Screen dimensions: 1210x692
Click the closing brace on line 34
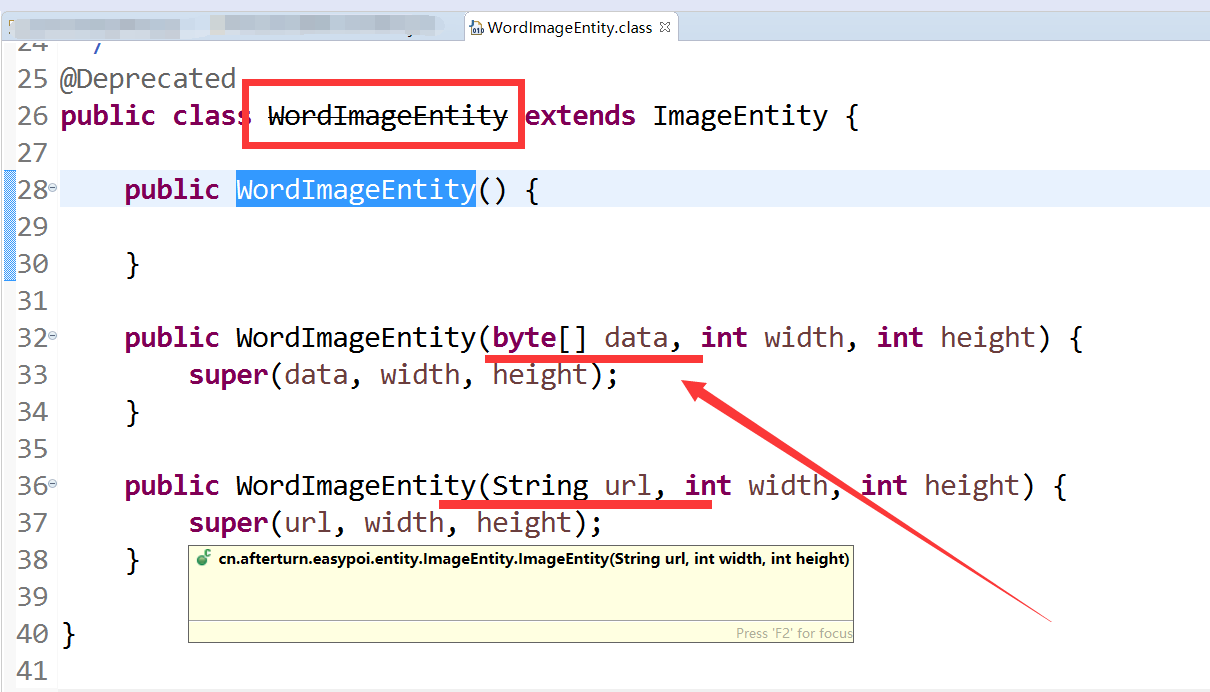pos(132,412)
